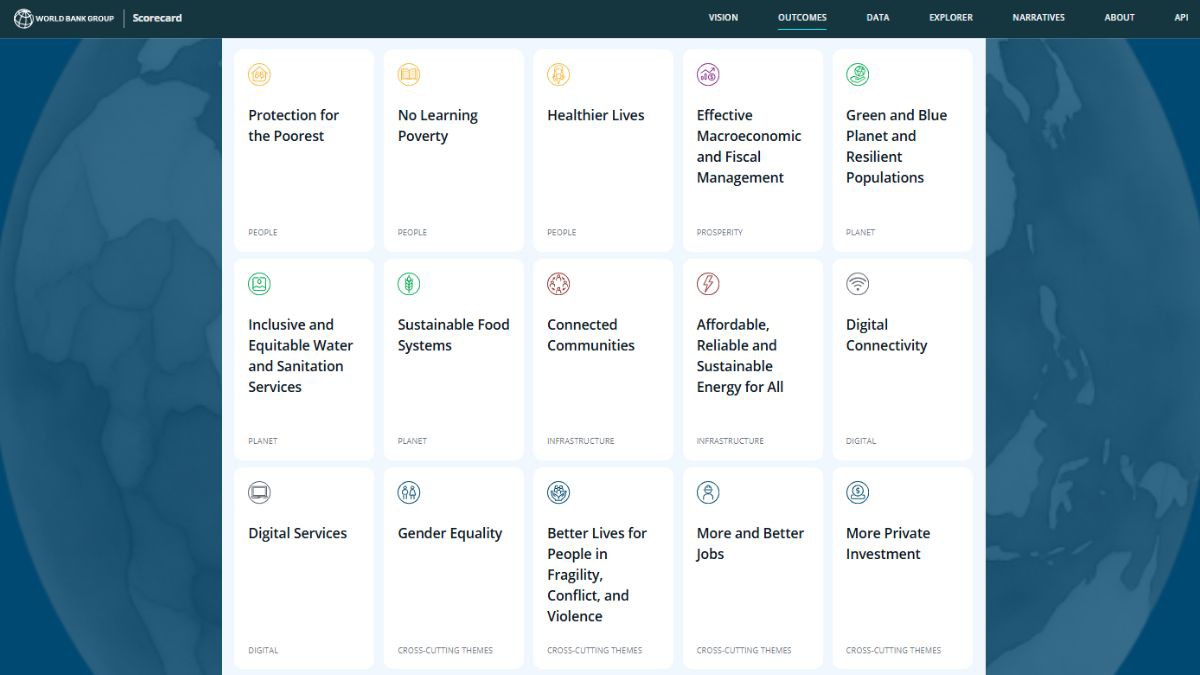Click PLANET label on Water and Sanitation card
The height and width of the screenshot is (675, 1200).
pyautogui.click(x=263, y=441)
